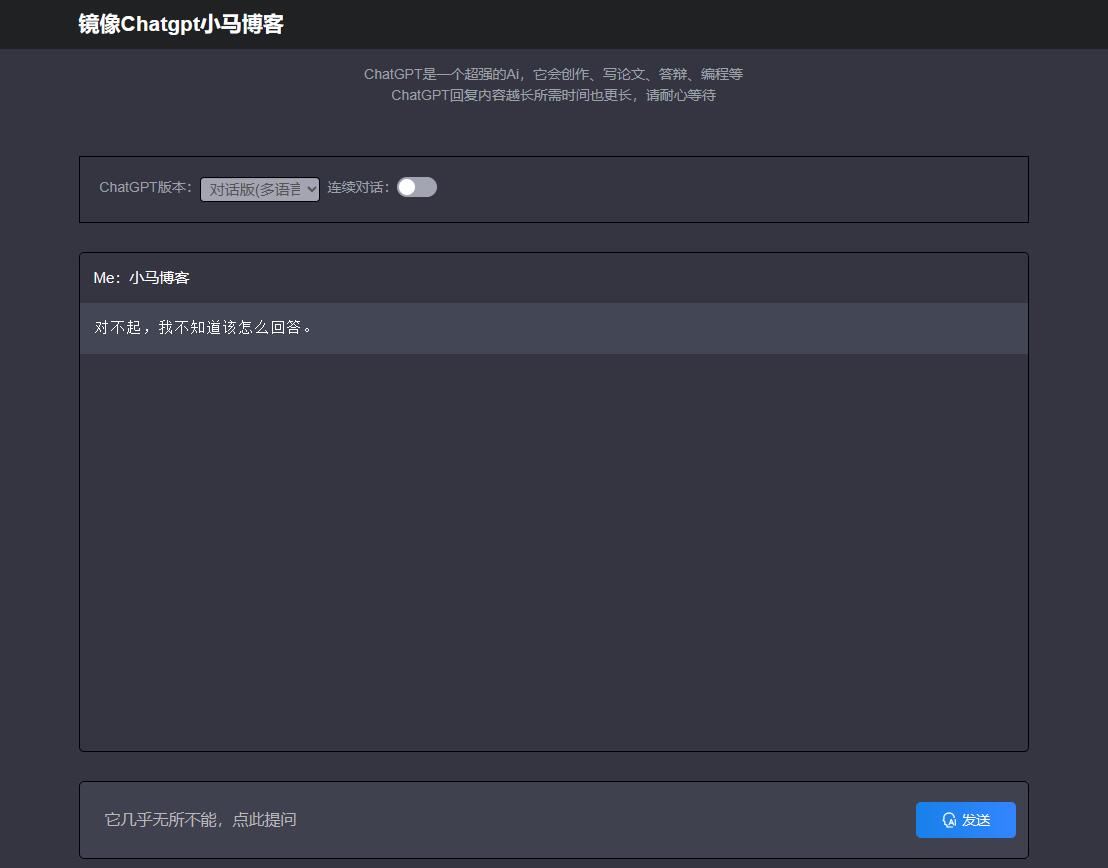This screenshot has height=868, width=1108.
Task: Click the 镜像Chatgpt小马博客 site title
Action: pyautogui.click(x=181, y=24)
